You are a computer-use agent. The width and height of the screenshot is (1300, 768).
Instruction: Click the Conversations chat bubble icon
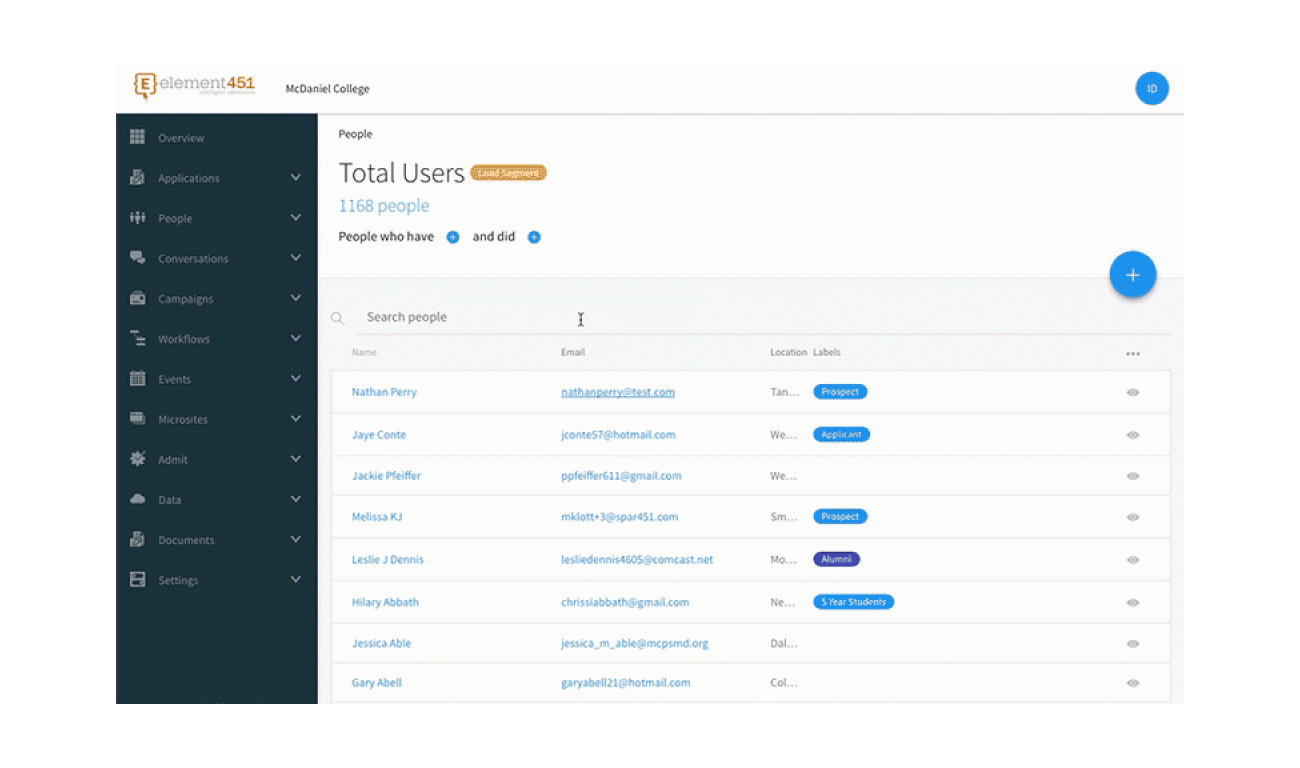(x=138, y=258)
